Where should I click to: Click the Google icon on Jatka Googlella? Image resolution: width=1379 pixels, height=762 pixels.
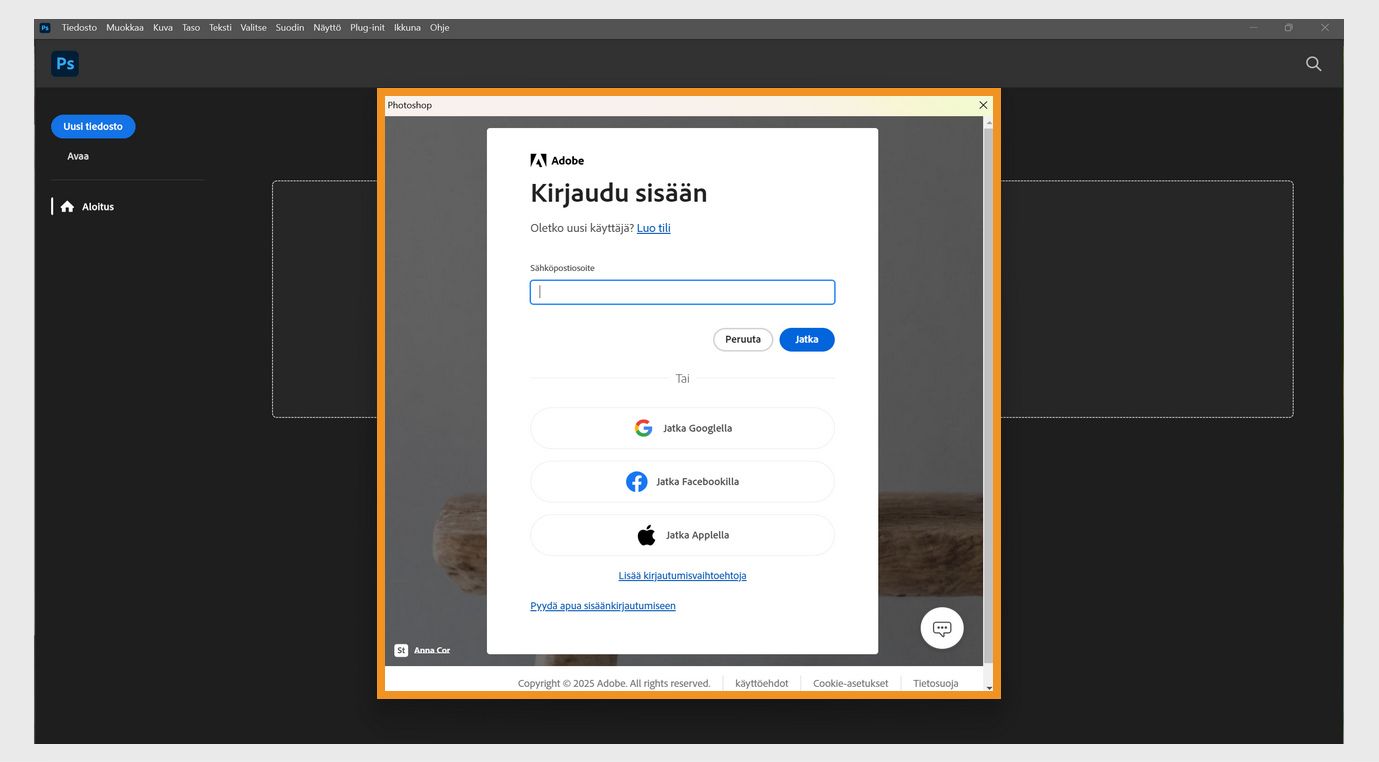(643, 427)
